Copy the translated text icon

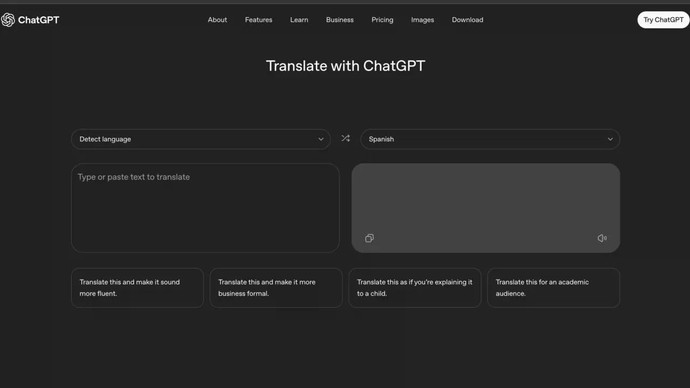tap(369, 238)
